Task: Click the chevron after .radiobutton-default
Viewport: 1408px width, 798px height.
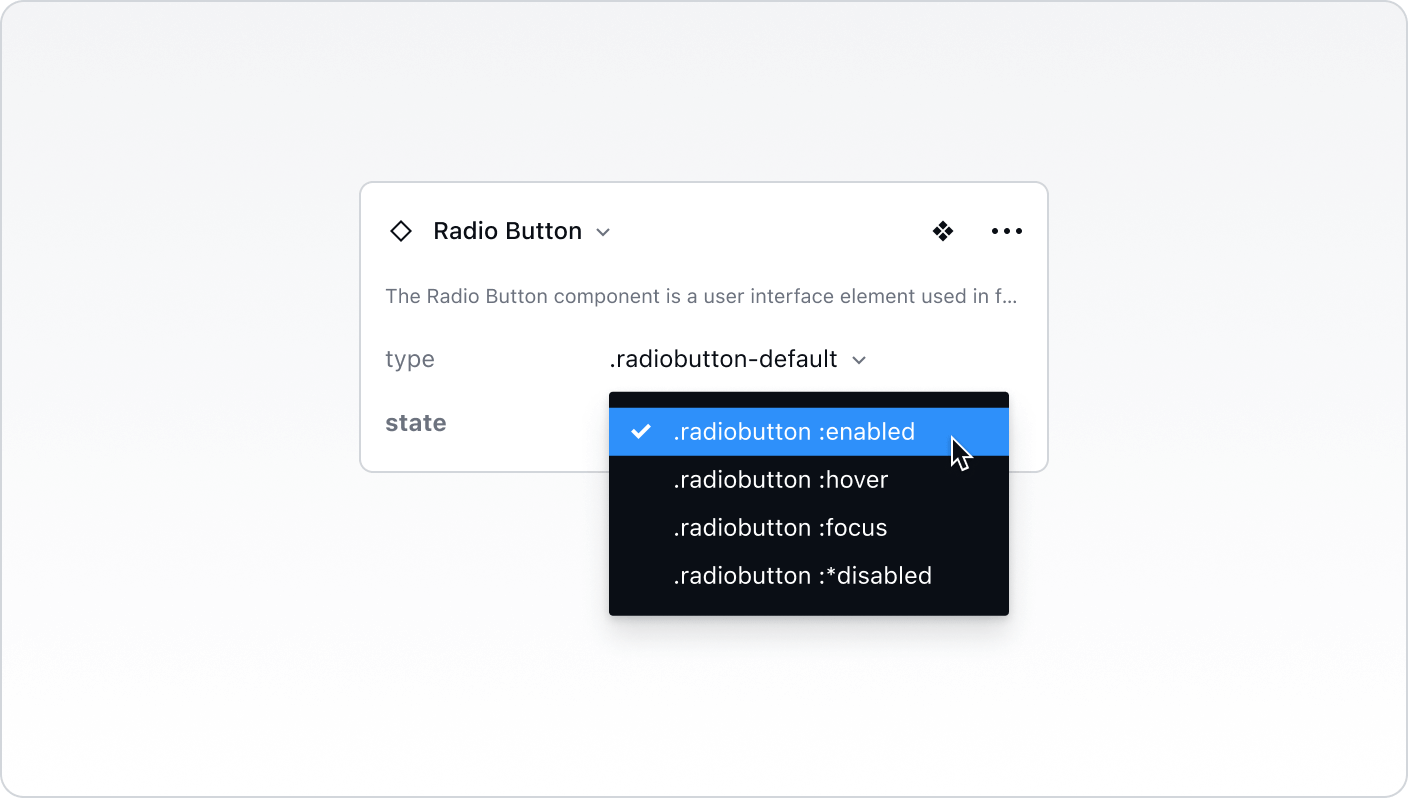Action: pos(858,360)
